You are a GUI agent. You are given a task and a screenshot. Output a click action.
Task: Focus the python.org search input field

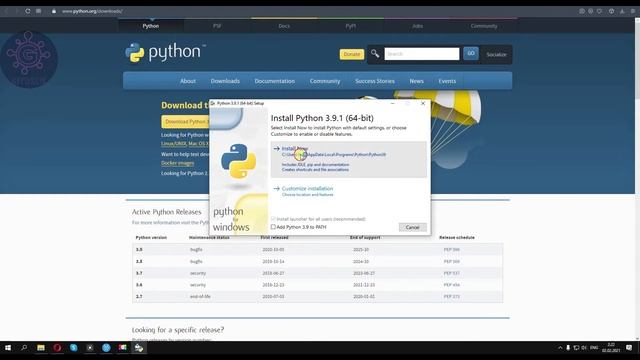[421, 54]
